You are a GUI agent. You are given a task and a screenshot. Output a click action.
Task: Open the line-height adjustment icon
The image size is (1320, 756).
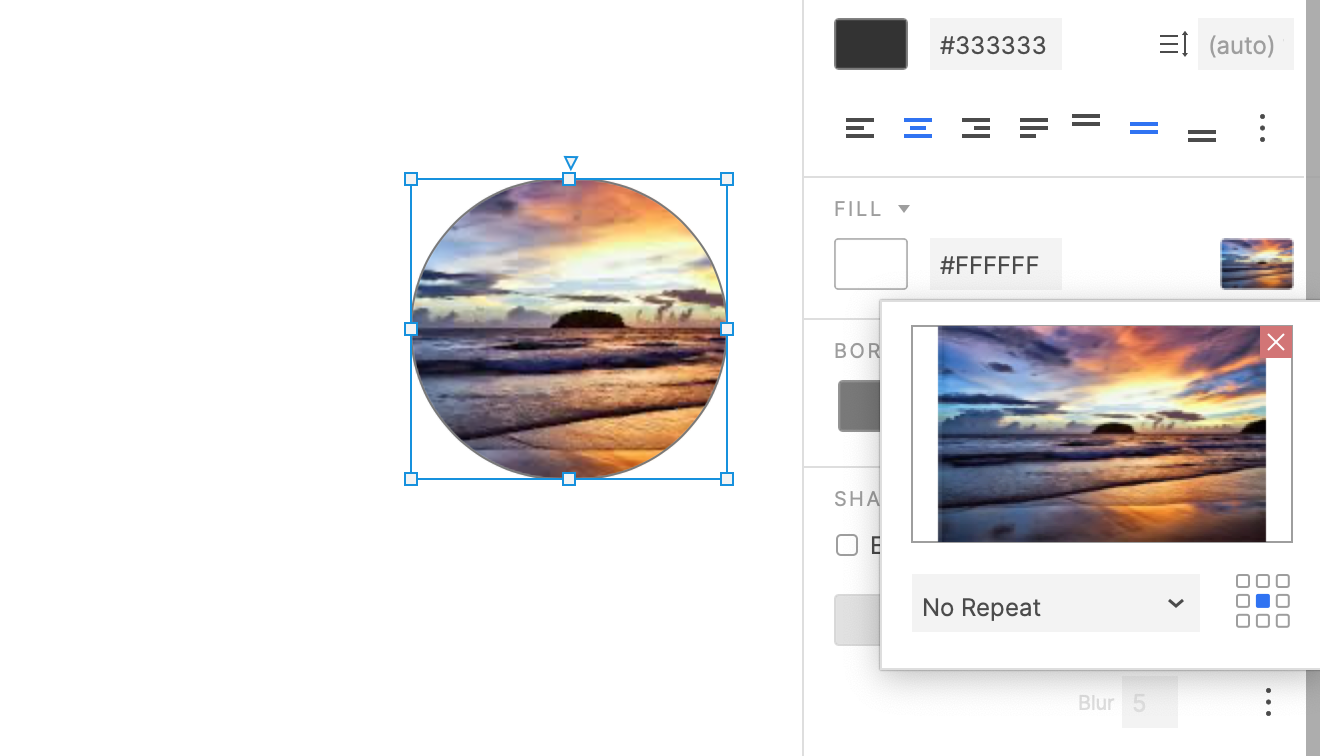[x=1172, y=44]
